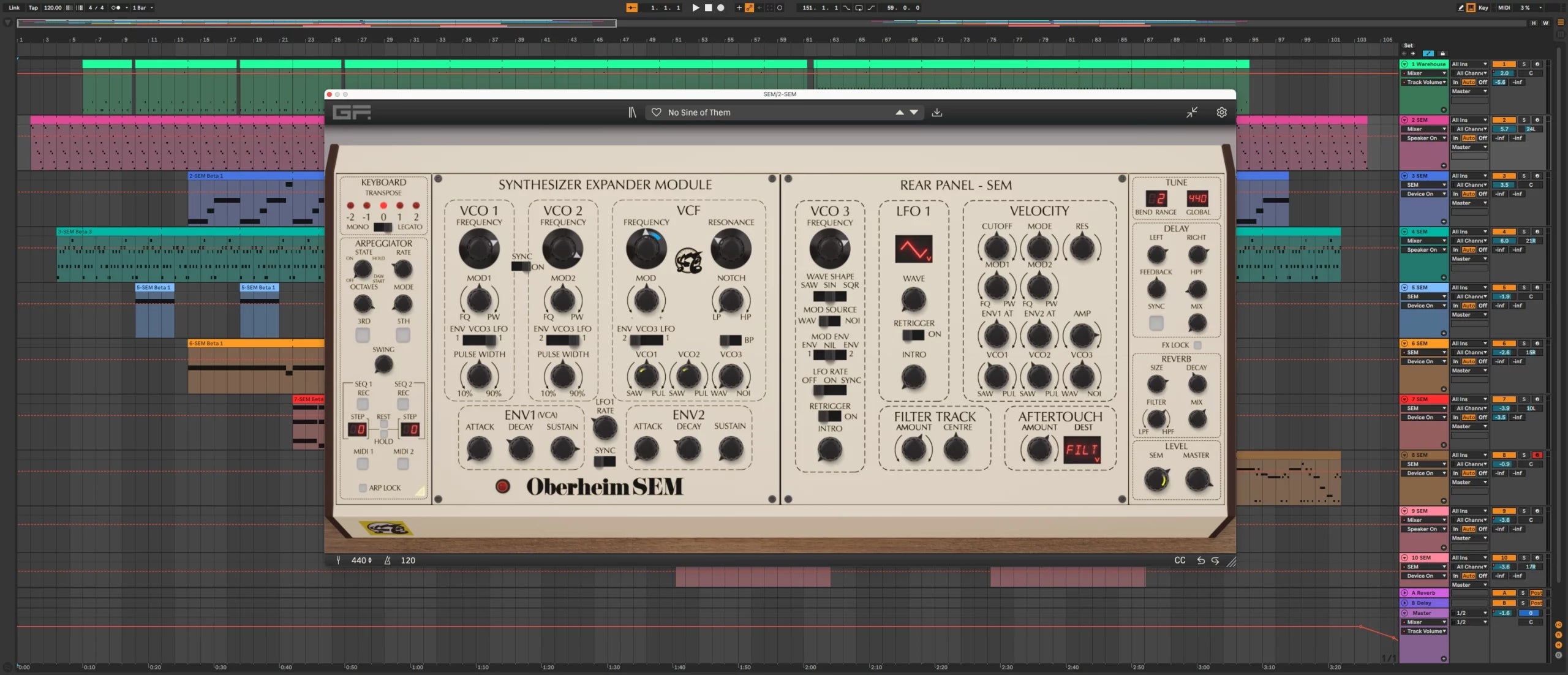Click the FILT destination button in Aftertouch
Screen dimensions: 1568x675
pyautogui.click(x=1080, y=448)
